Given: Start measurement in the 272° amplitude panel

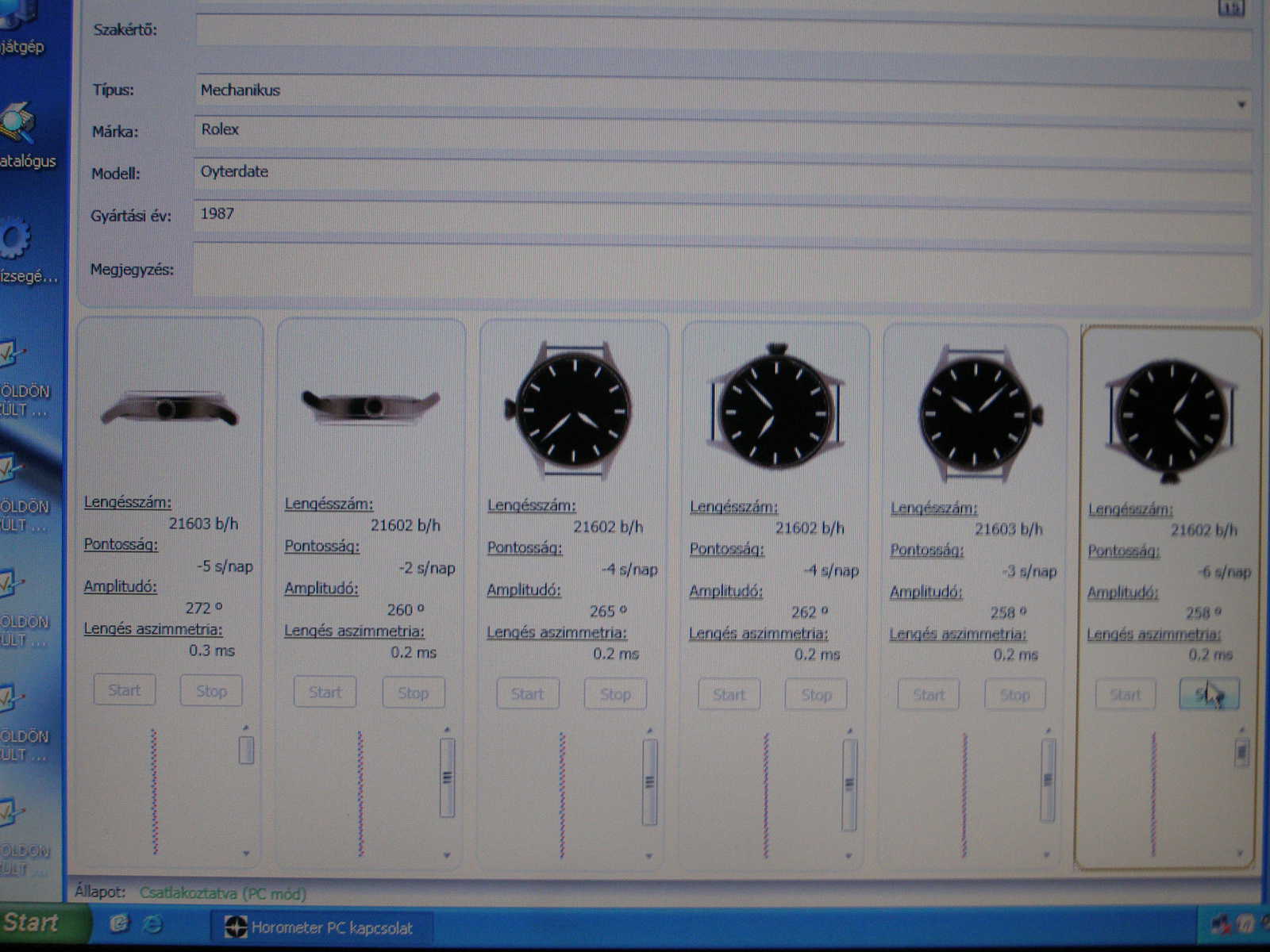Looking at the screenshot, I should [125, 690].
